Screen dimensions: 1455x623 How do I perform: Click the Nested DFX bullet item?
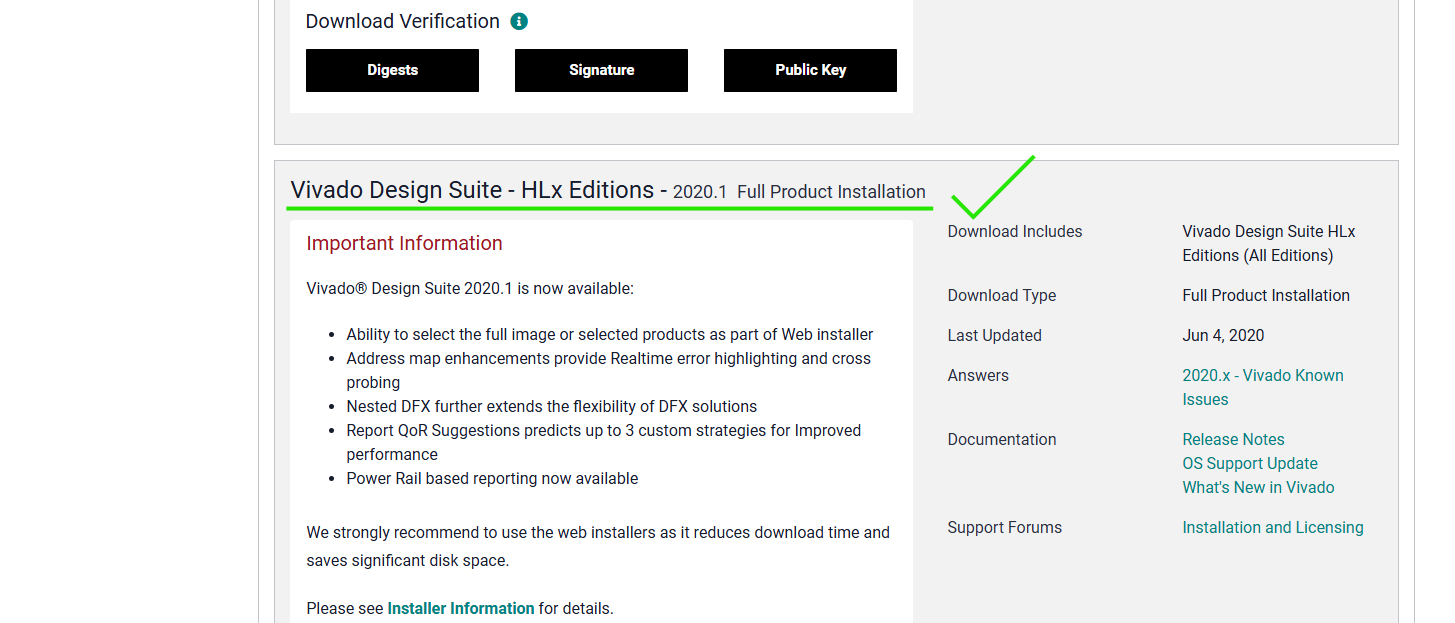551,406
